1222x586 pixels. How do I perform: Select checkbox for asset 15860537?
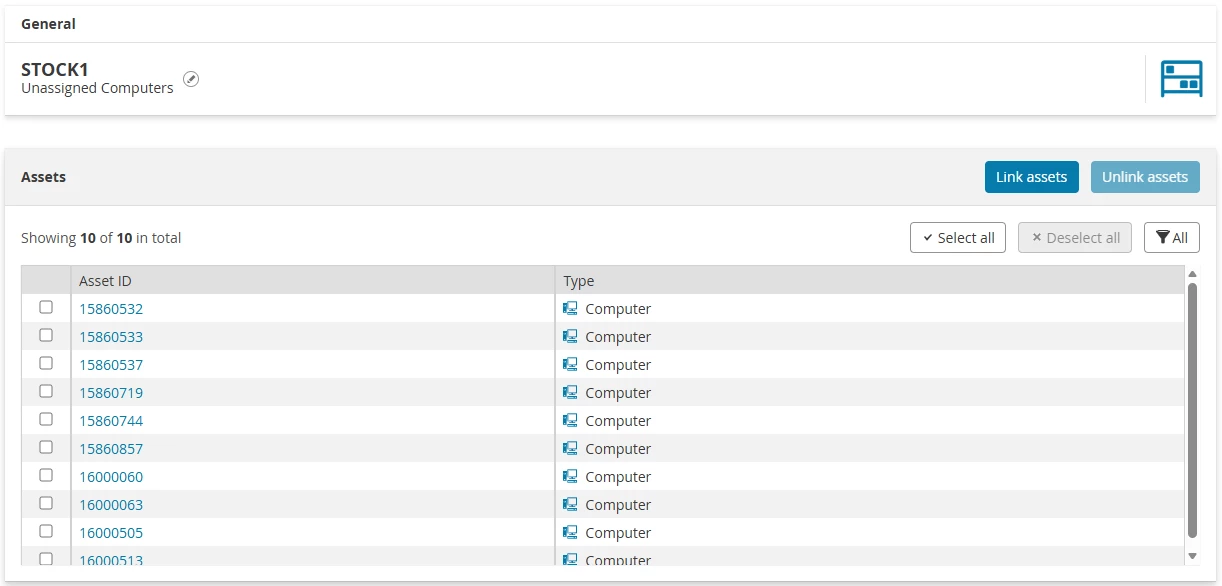pyautogui.click(x=46, y=363)
